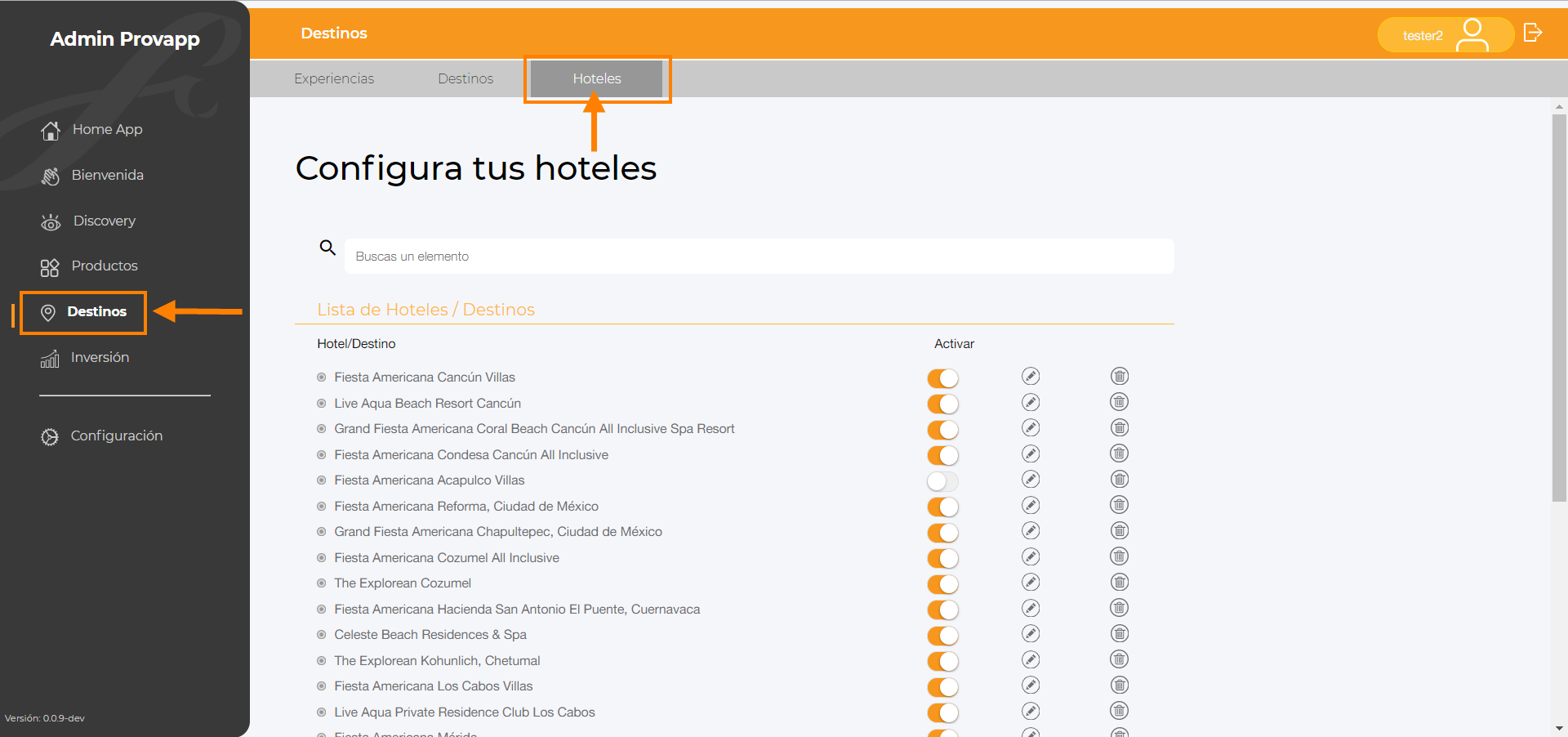The width and height of the screenshot is (1568, 737).
Task: Open Configuración settings
Action: pos(101,435)
